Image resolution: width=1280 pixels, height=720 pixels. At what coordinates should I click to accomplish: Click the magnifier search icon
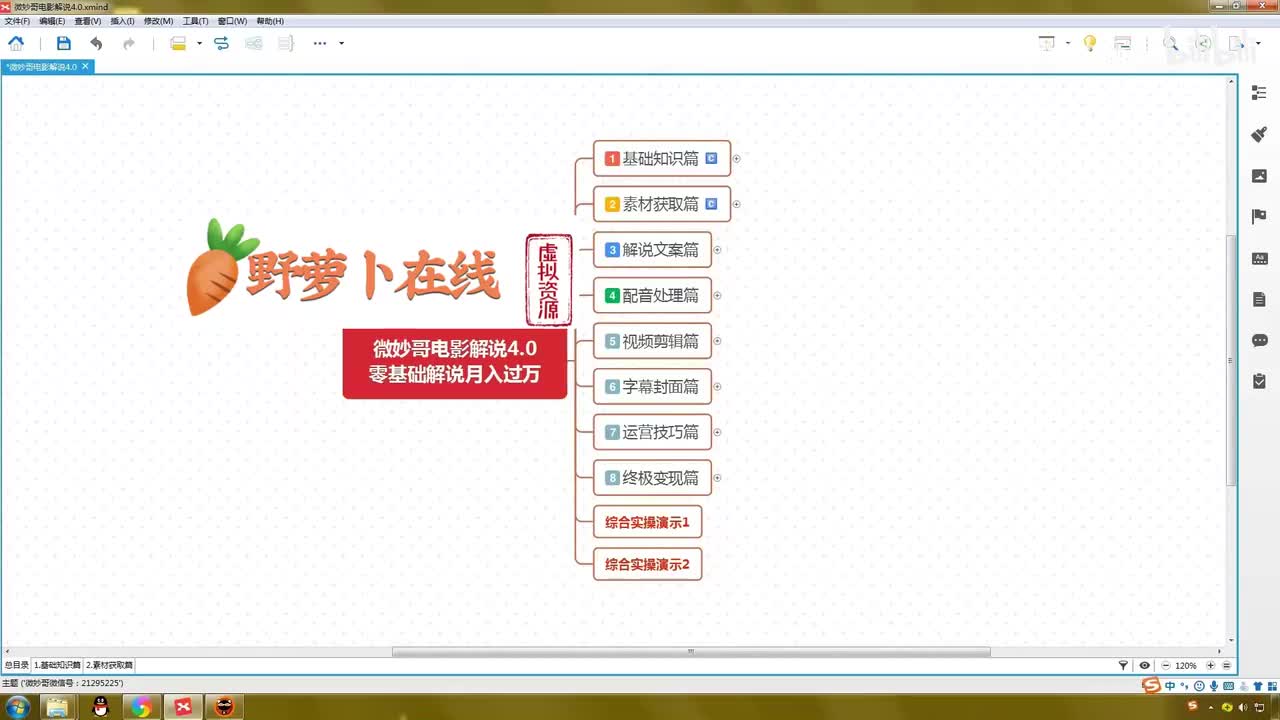click(x=1170, y=43)
